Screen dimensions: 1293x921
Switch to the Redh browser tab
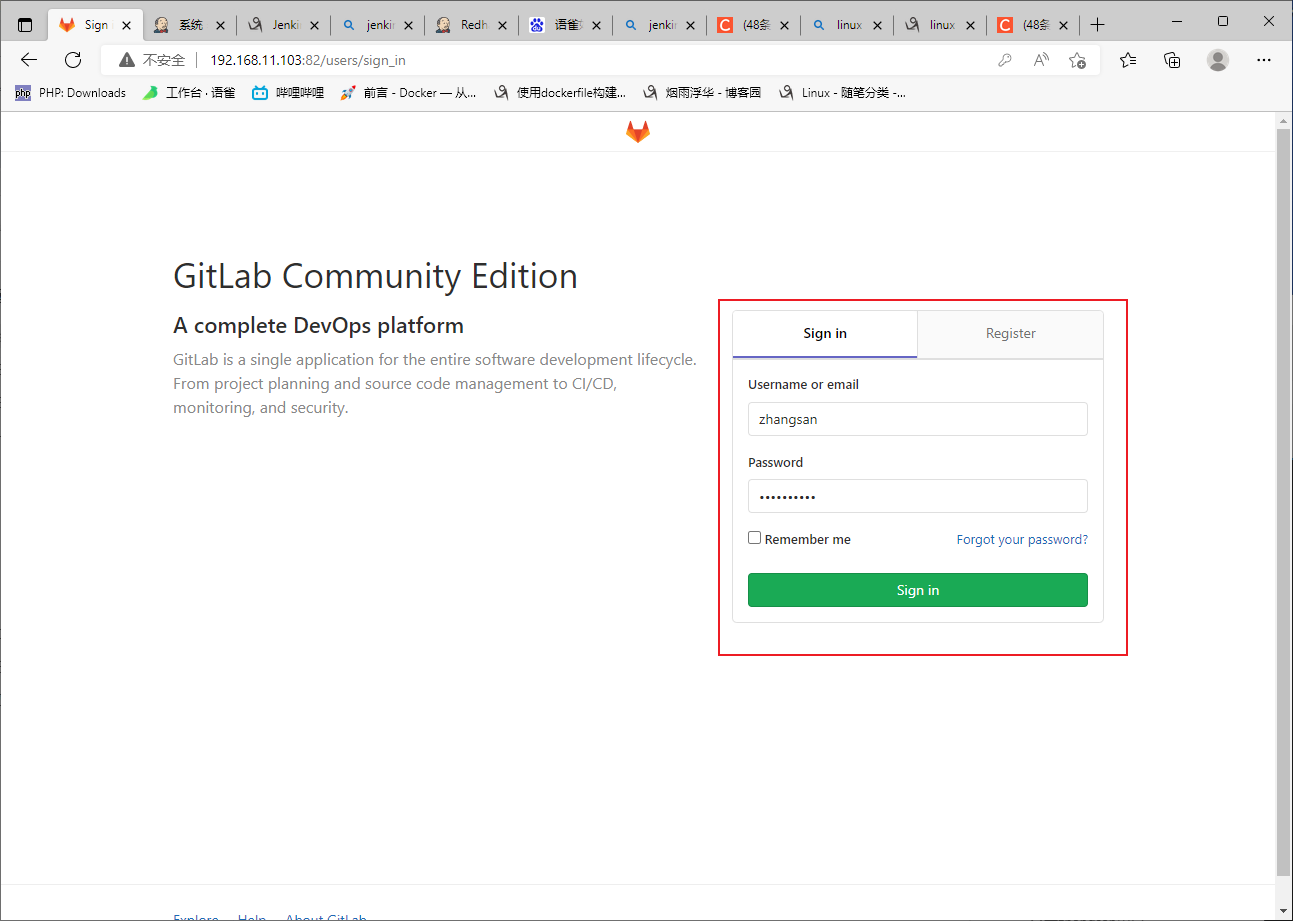coord(471,25)
